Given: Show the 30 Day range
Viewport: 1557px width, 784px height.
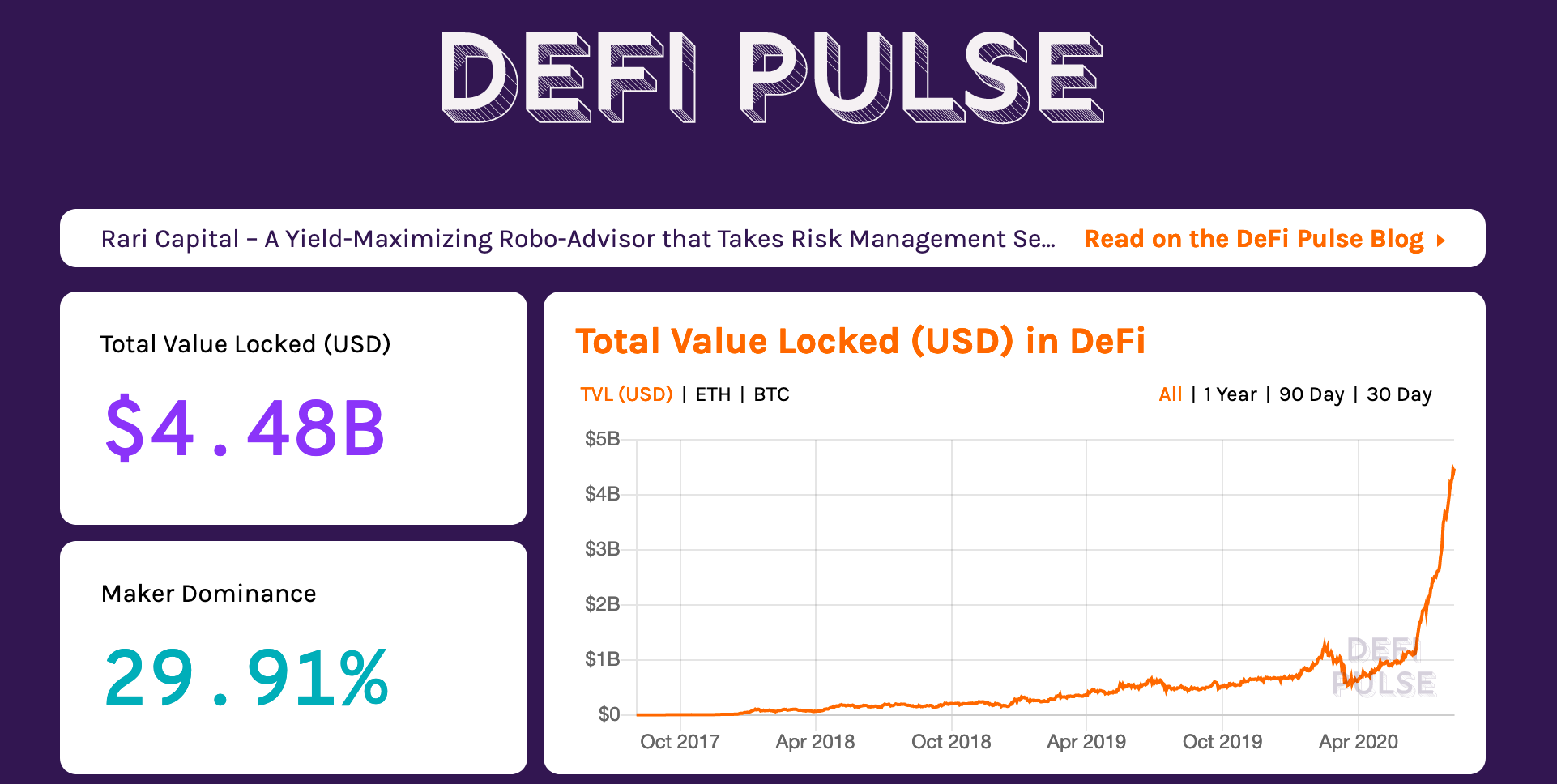Looking at the screenshot, I should click(x=1399, y=394).
